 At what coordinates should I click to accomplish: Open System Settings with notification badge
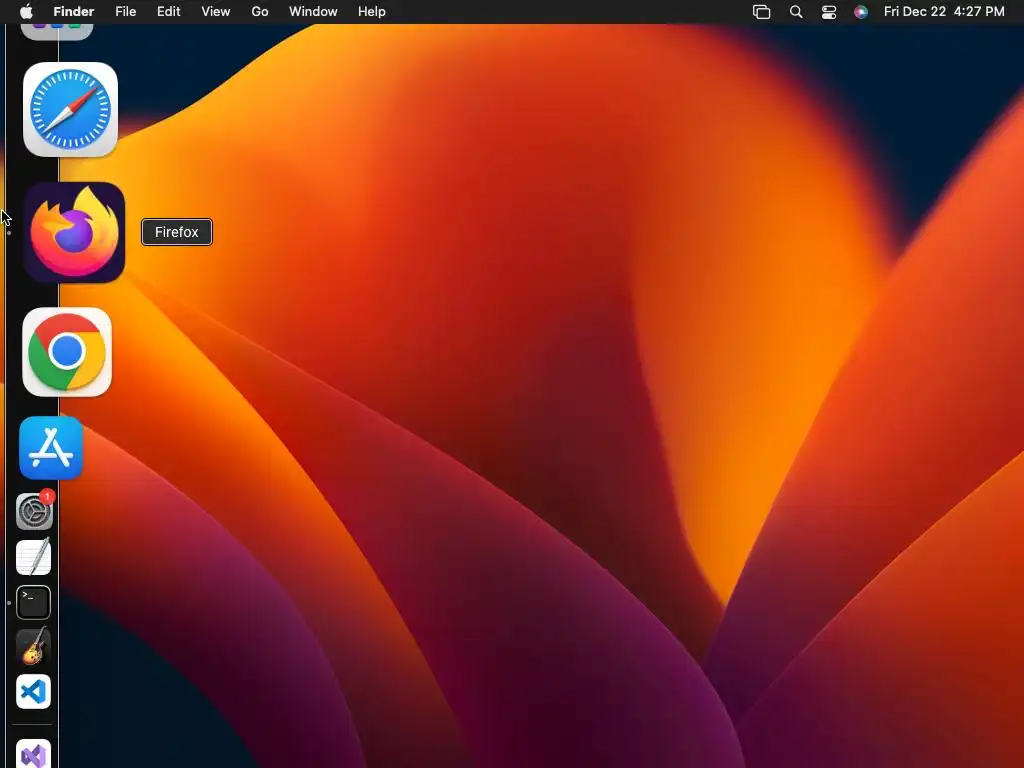(x=34, y=511)
